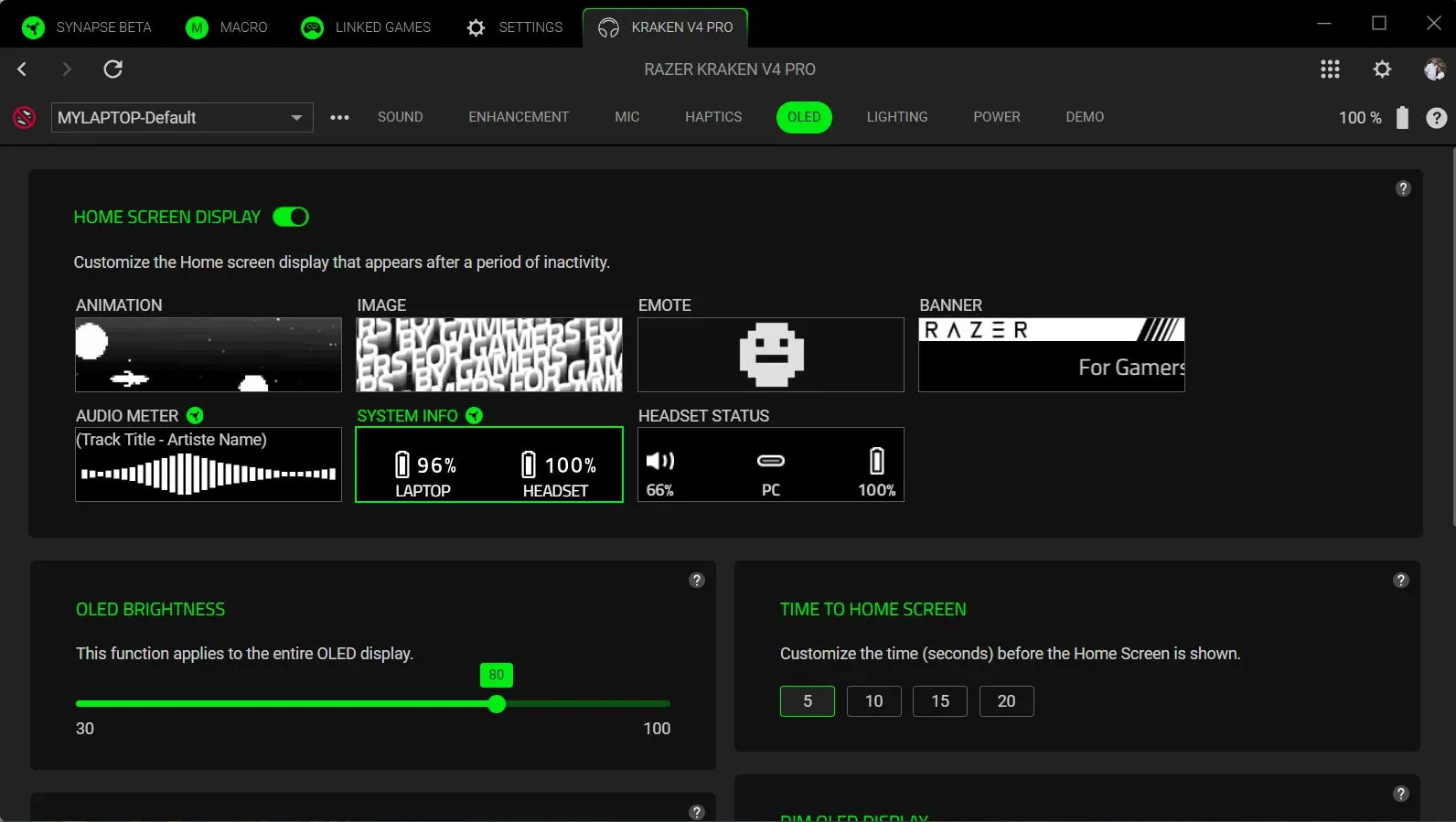Click the help question mark beside battery percentage

1436,118
